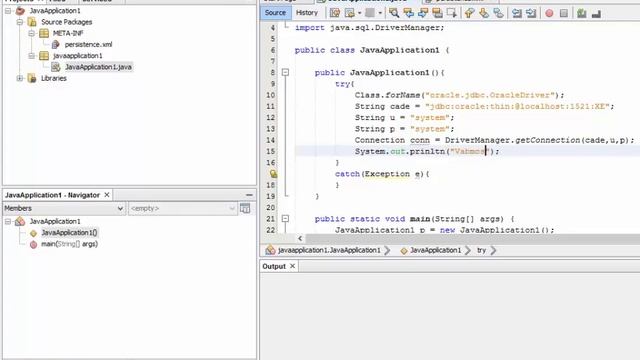Click lightbulb hint beside catch line
Image resolution: width=640 pixels, height=360 pixels.
[273, 174]
